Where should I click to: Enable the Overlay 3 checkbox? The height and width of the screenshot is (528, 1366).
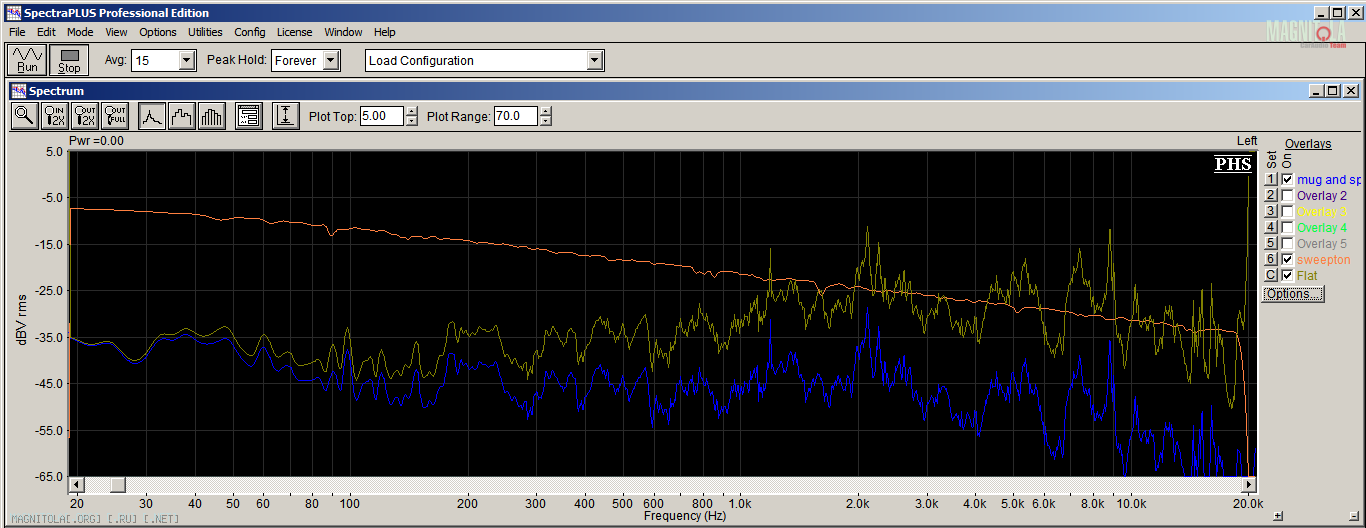tap(1287, 212)
